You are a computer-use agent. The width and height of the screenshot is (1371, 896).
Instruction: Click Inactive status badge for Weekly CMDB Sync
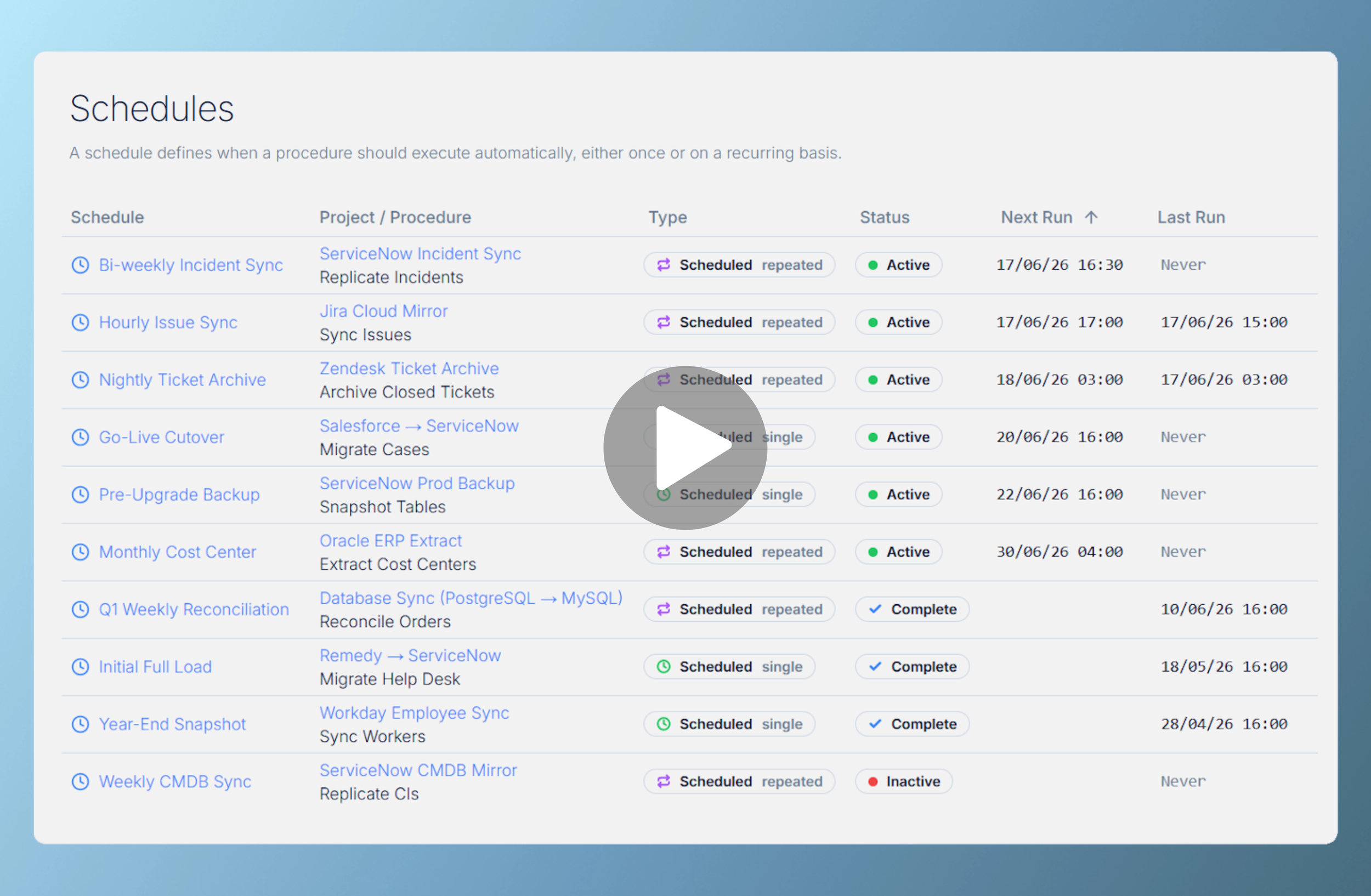click(x=903, y=781)
